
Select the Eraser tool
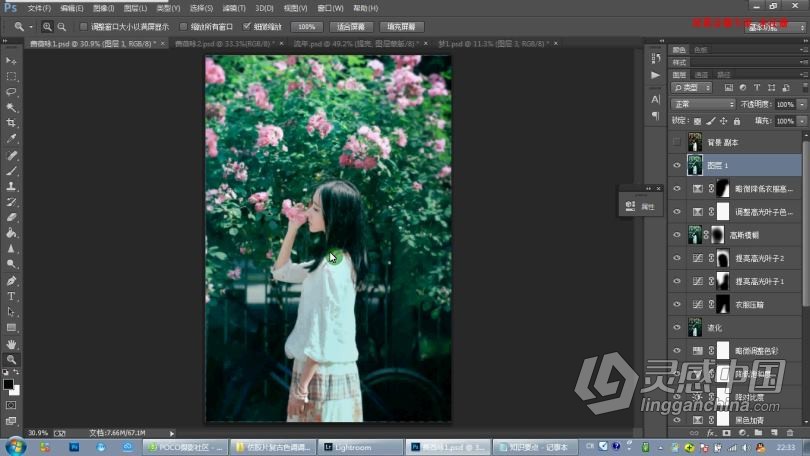pos(11,217)
